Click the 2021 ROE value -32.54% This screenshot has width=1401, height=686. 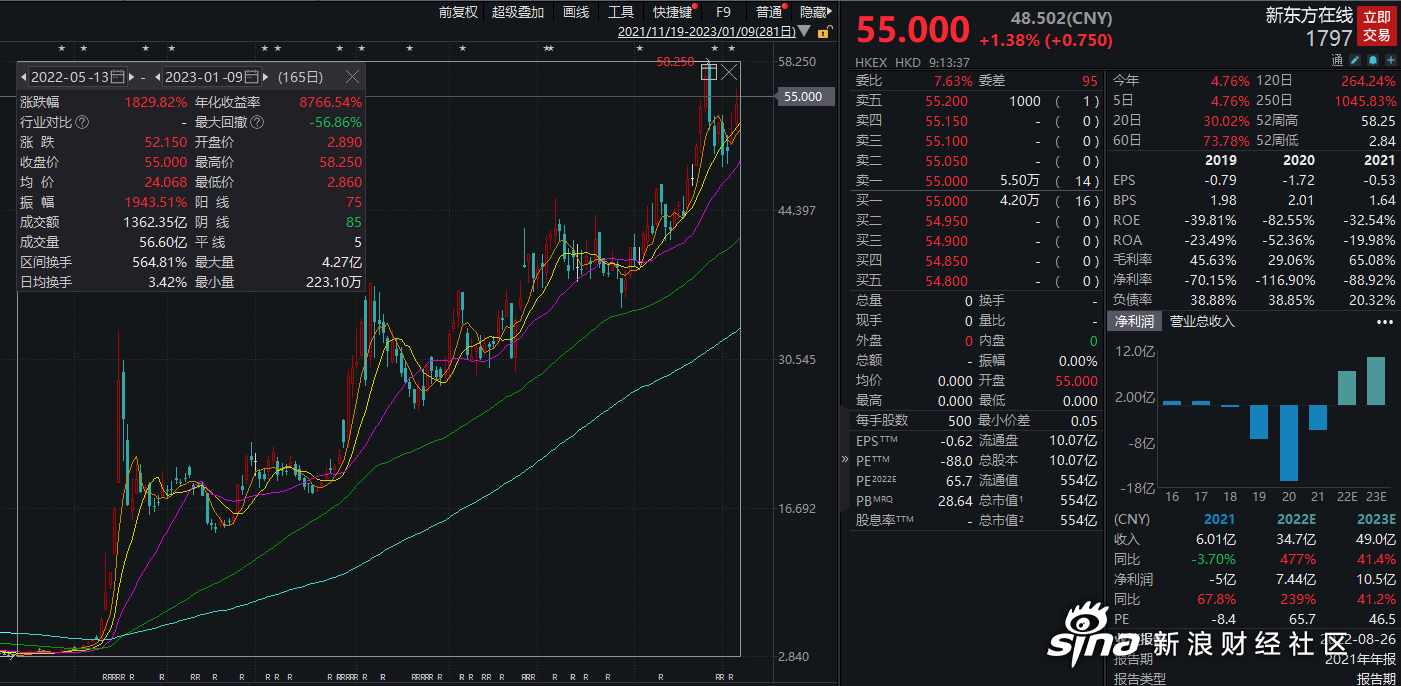[1370, 221]
